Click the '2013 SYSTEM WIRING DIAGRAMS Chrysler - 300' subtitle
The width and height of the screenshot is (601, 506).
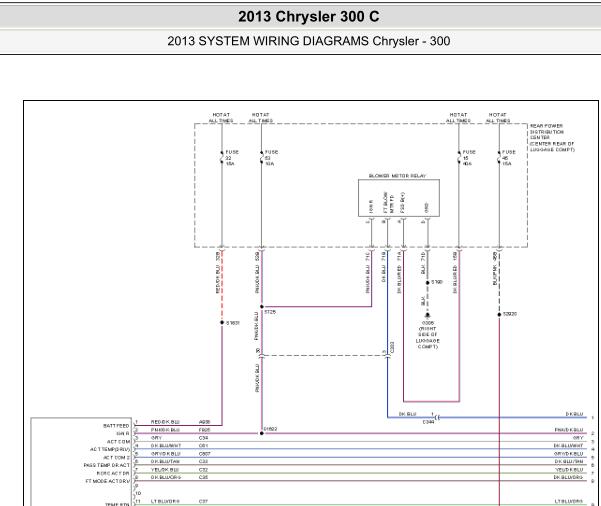click(309, 41)
